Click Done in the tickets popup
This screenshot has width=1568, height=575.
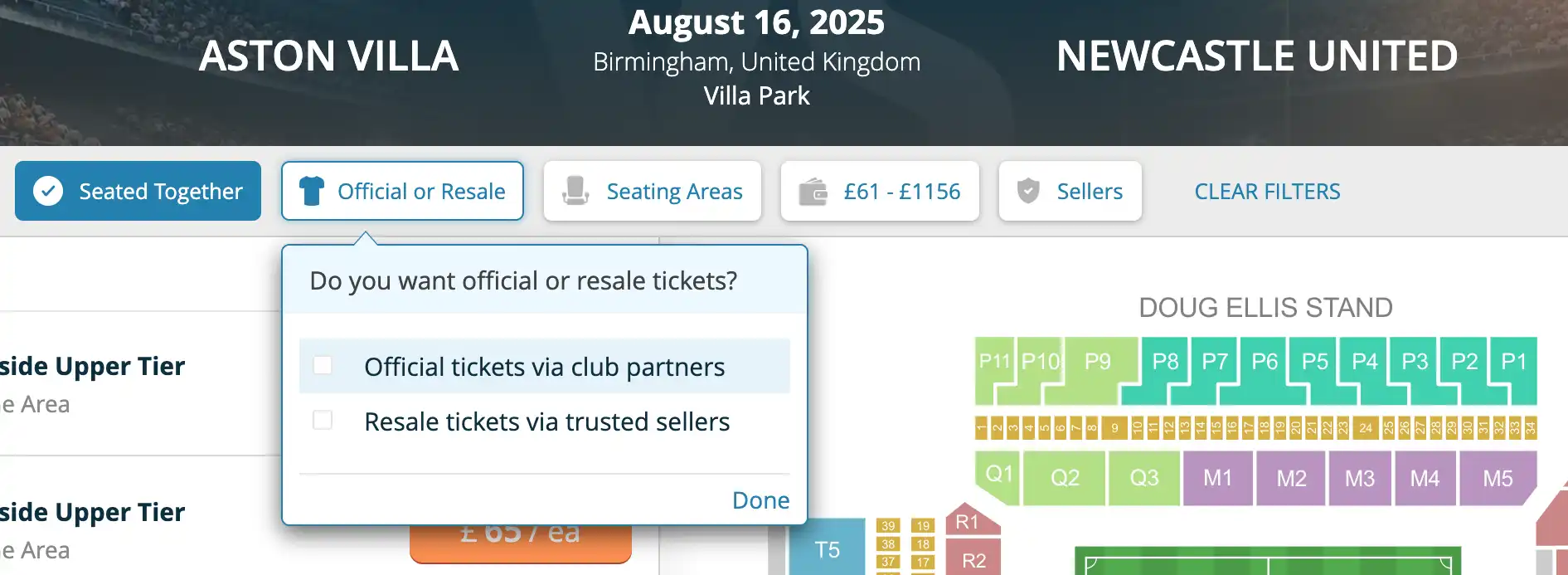[760, 499]
